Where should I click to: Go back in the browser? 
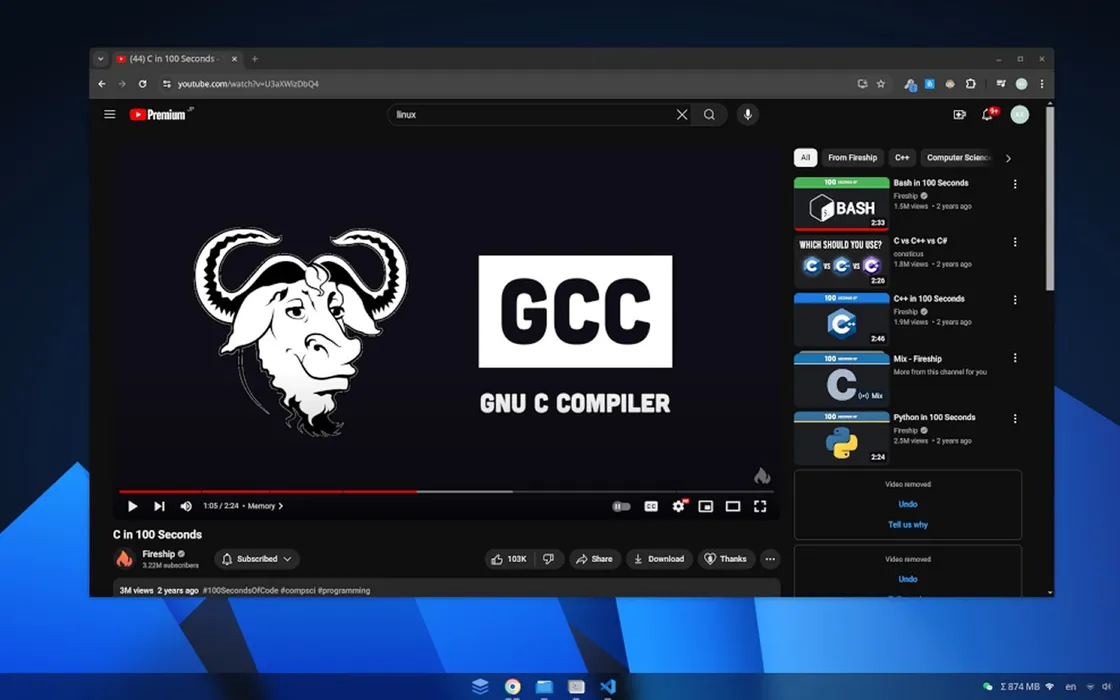click(101, 84)
